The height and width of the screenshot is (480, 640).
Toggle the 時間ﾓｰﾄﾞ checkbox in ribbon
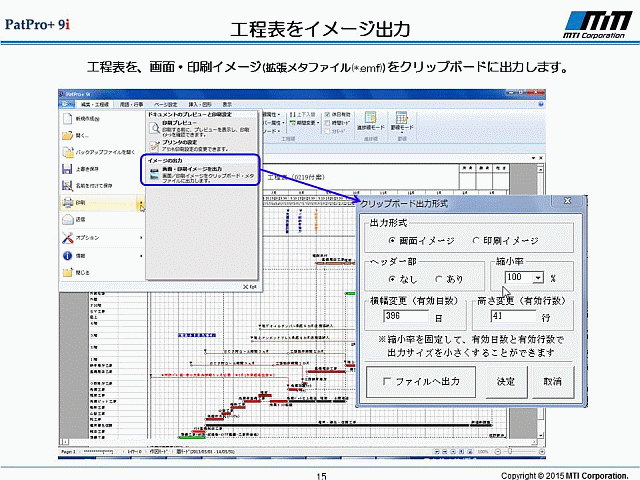[327, 123]
